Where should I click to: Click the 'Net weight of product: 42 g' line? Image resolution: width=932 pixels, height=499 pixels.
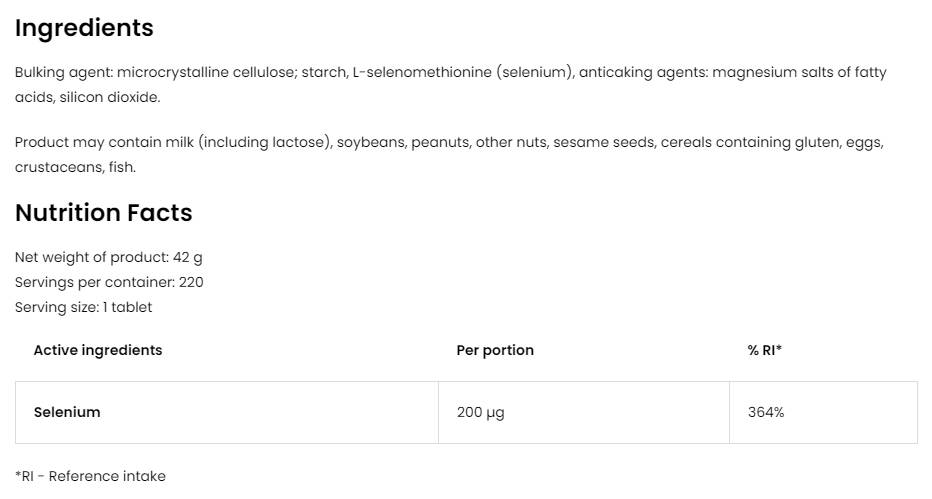point(108,257)
